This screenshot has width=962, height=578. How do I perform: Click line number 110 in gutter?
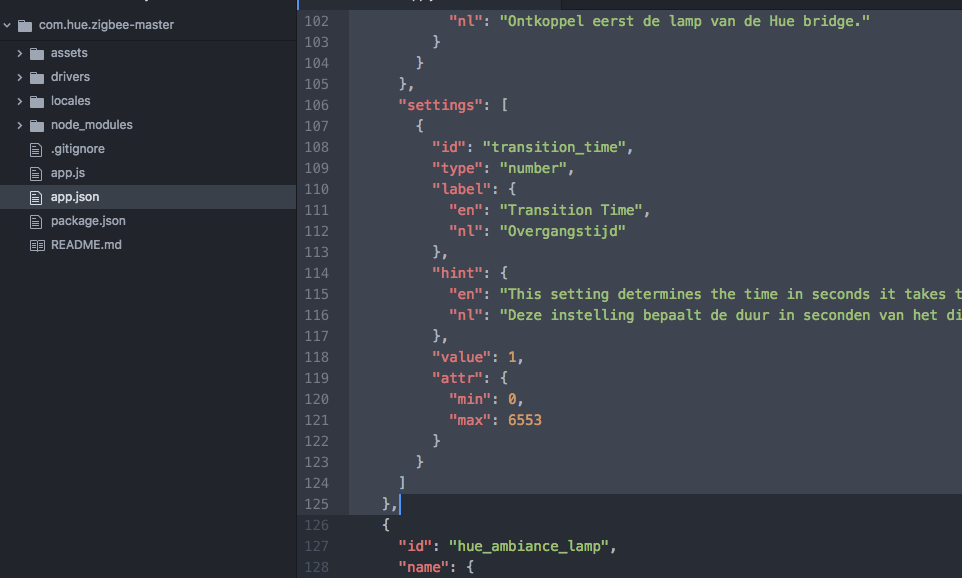(x=317, y=189)
